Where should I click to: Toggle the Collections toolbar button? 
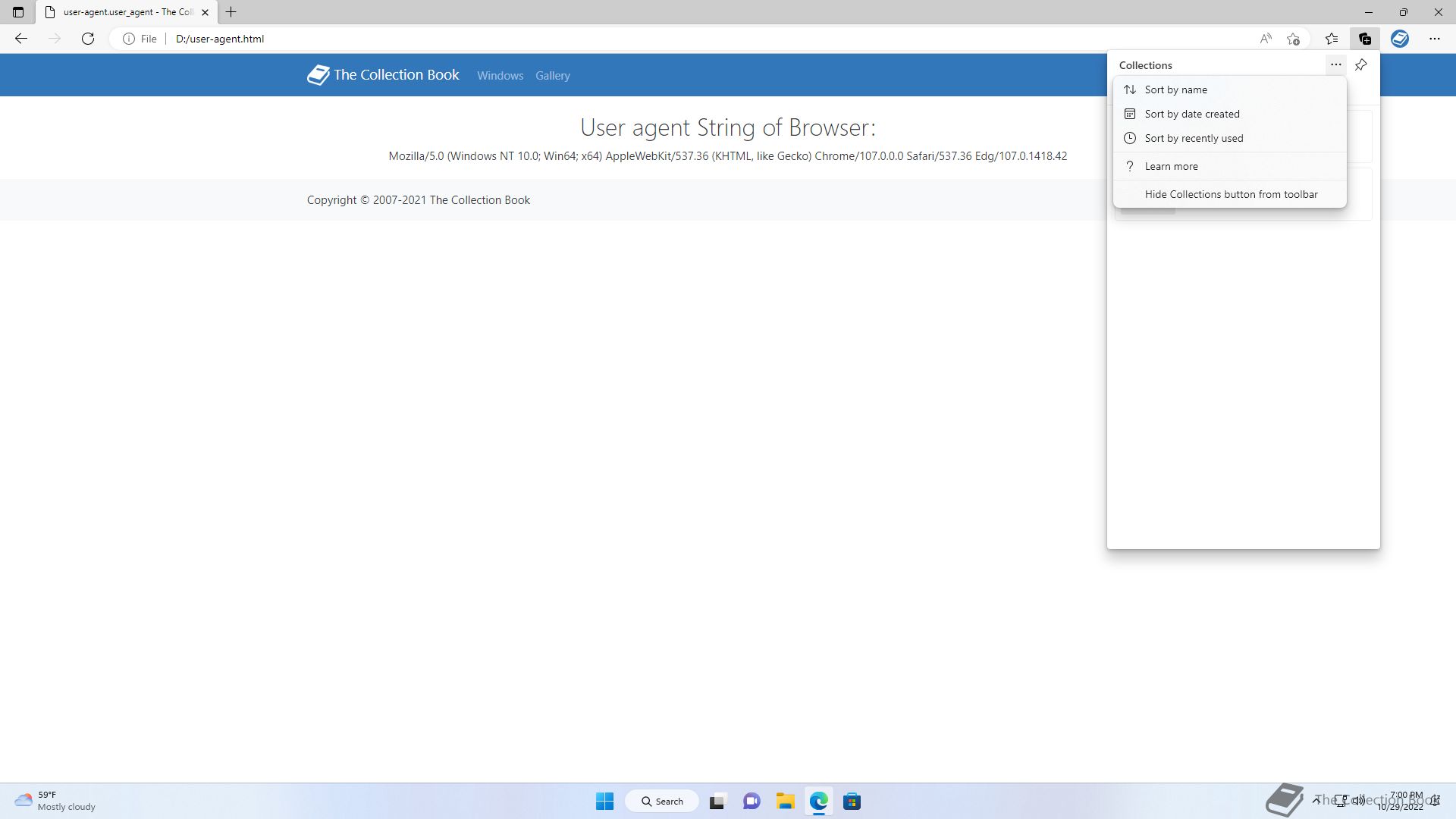(x=1365, y=39)
